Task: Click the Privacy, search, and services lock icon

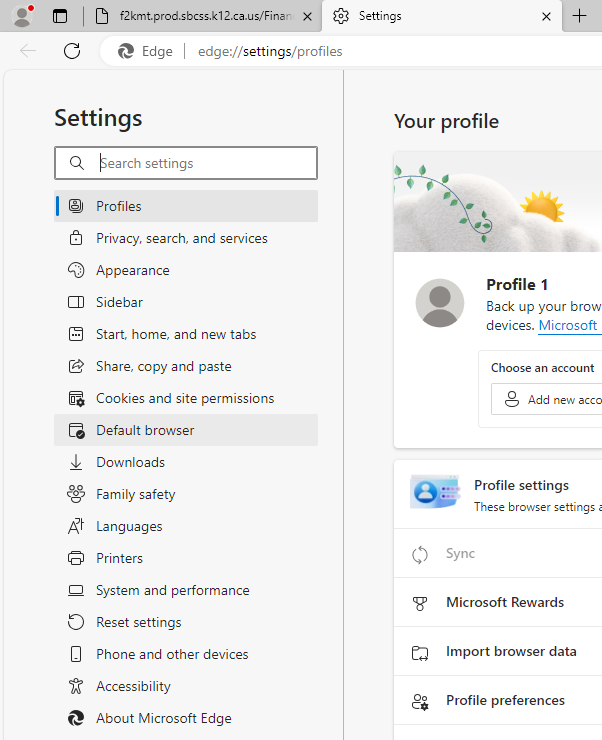Action: [x=76, y=238]
